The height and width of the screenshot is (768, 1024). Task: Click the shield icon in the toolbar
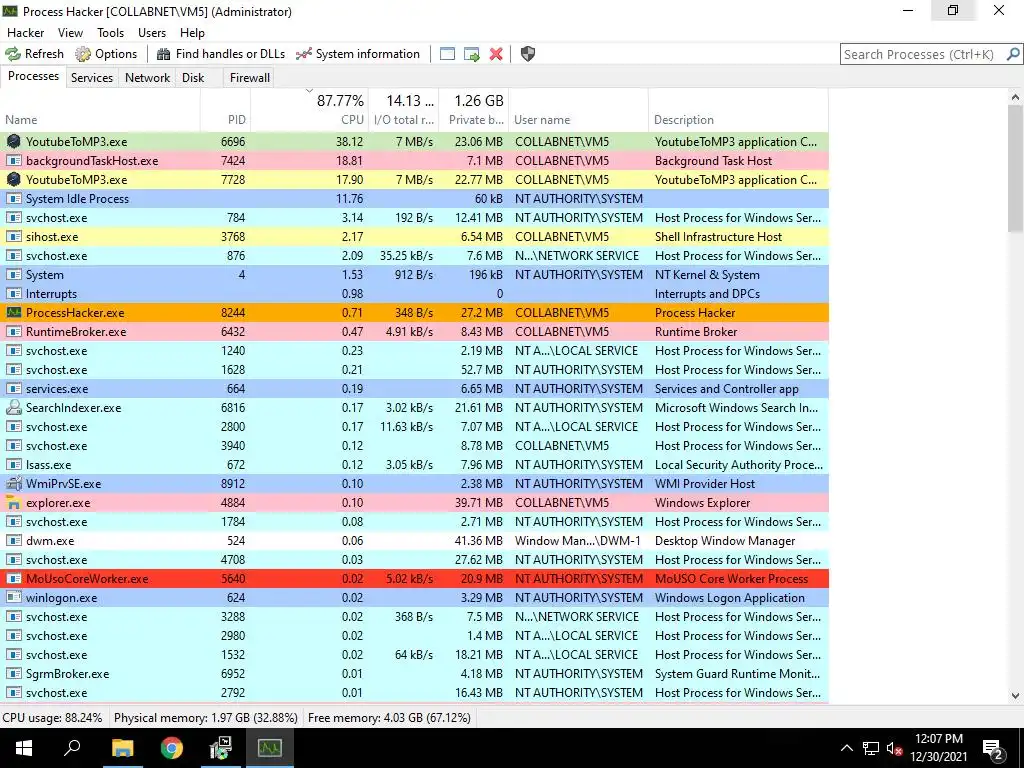click(528, 54)
